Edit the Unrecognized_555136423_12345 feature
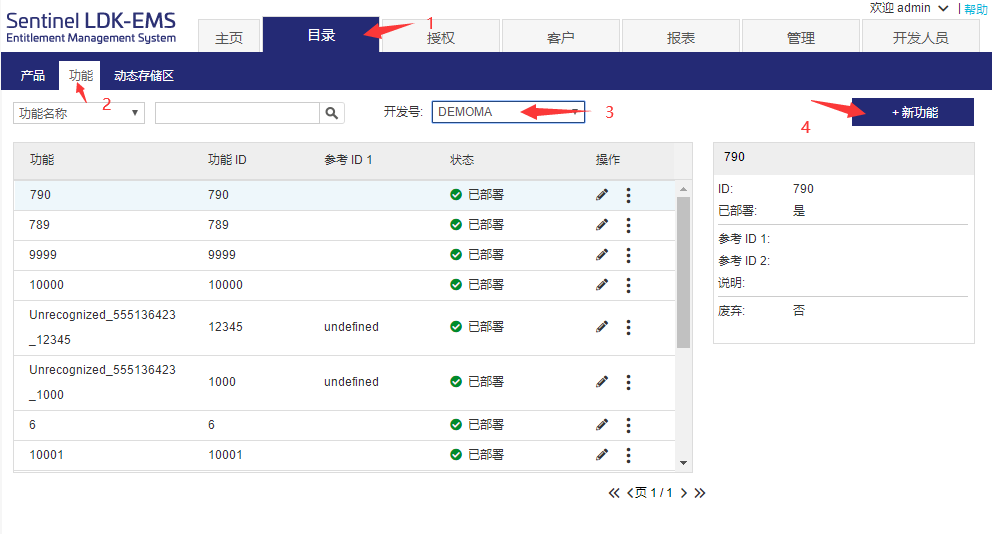This screenshot has height=534, width=992. tap(602, 327)
